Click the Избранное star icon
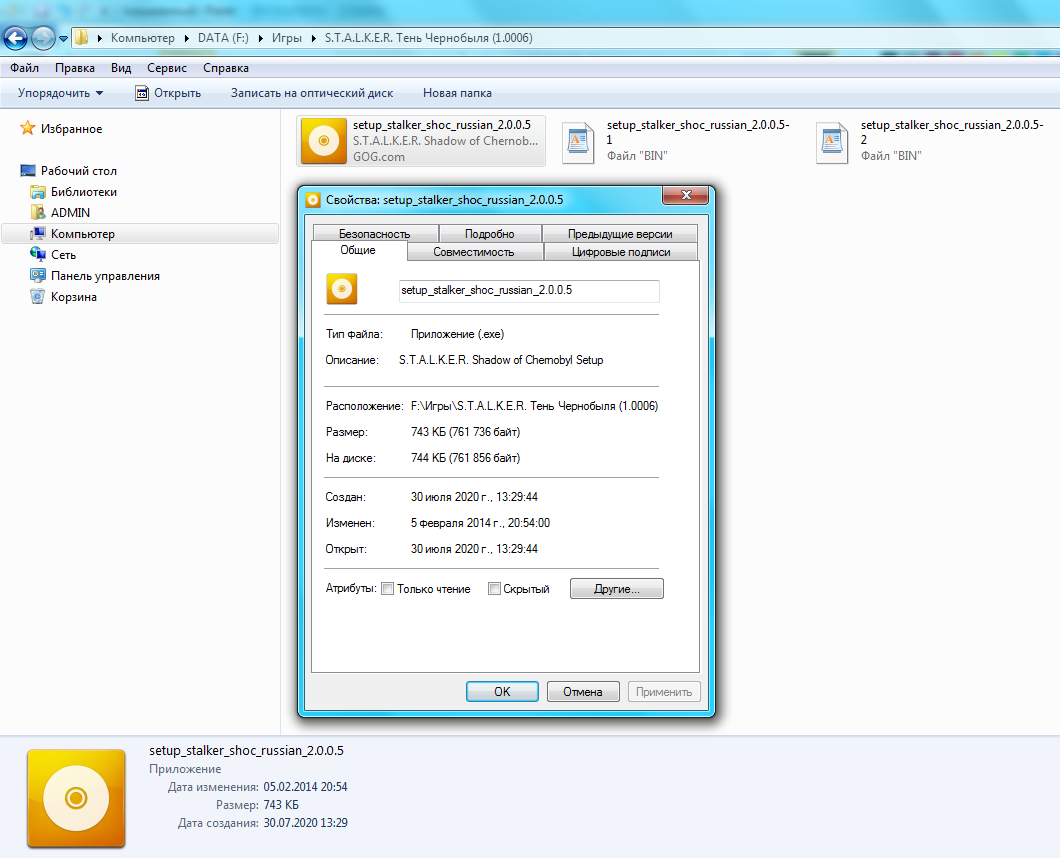 (x=27, y=128)
